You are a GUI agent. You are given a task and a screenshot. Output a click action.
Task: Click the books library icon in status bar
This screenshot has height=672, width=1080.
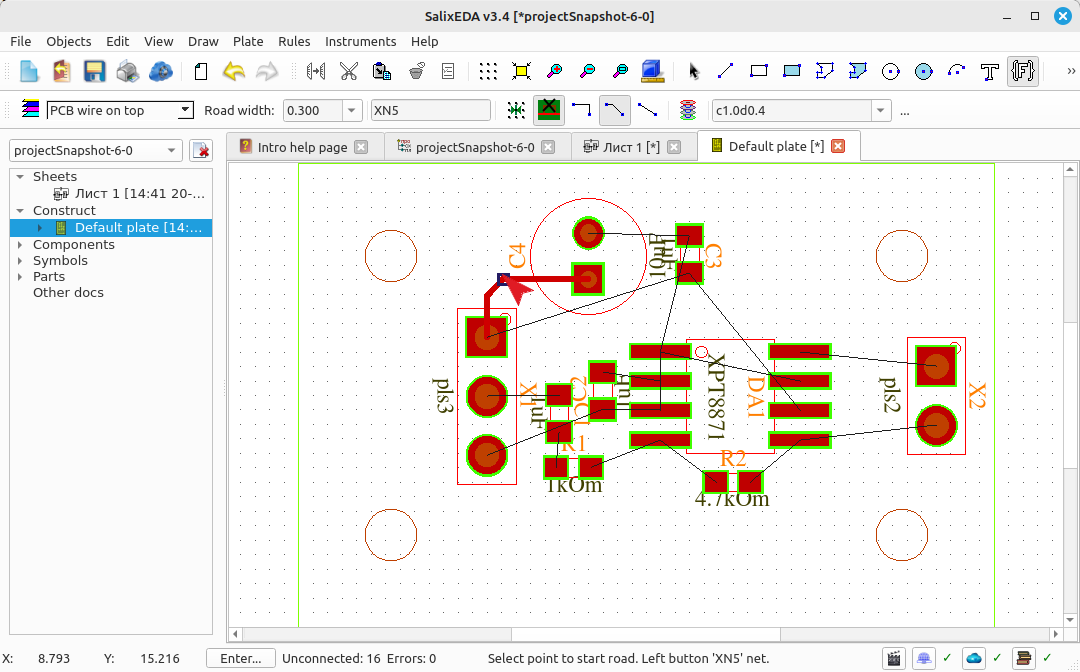1024,659
